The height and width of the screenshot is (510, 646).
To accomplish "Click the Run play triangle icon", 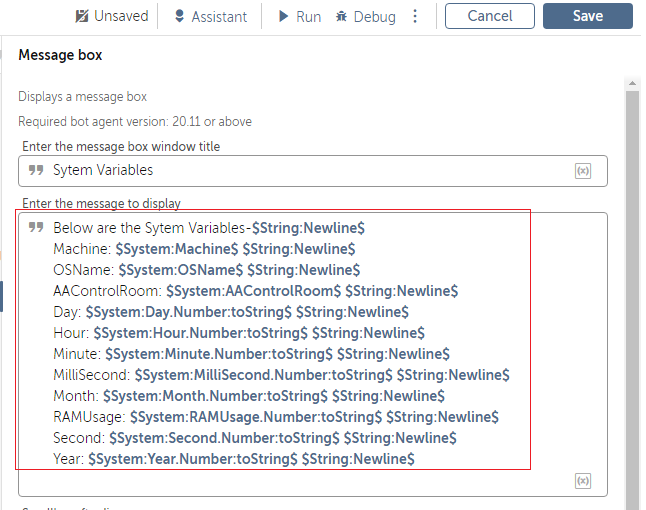I will [283, 16].
